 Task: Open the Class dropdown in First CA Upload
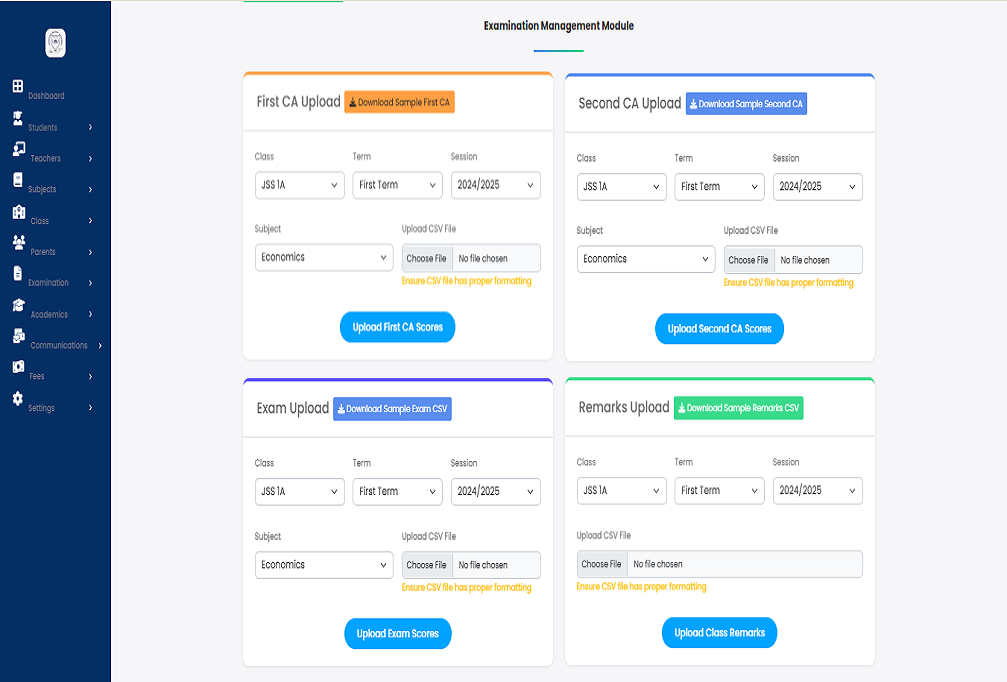coord(300,185)
